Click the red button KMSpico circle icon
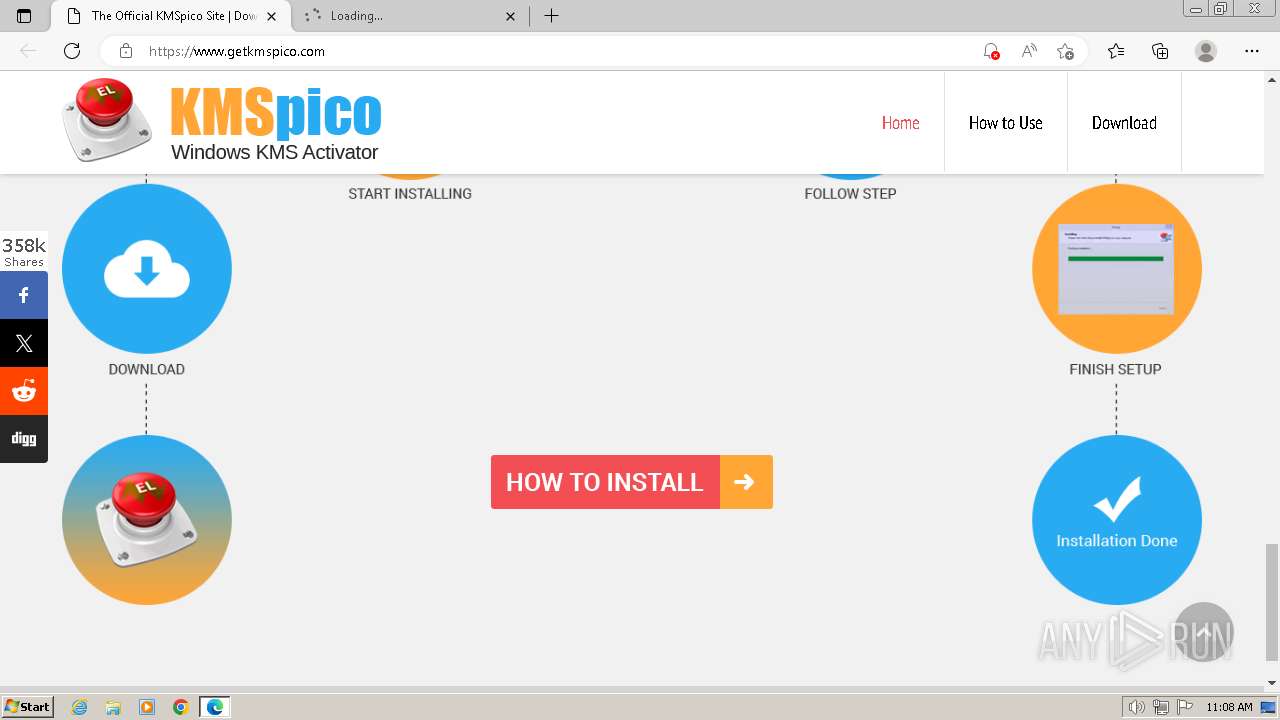Viewport: 1280px width, 720px height. 147,520
